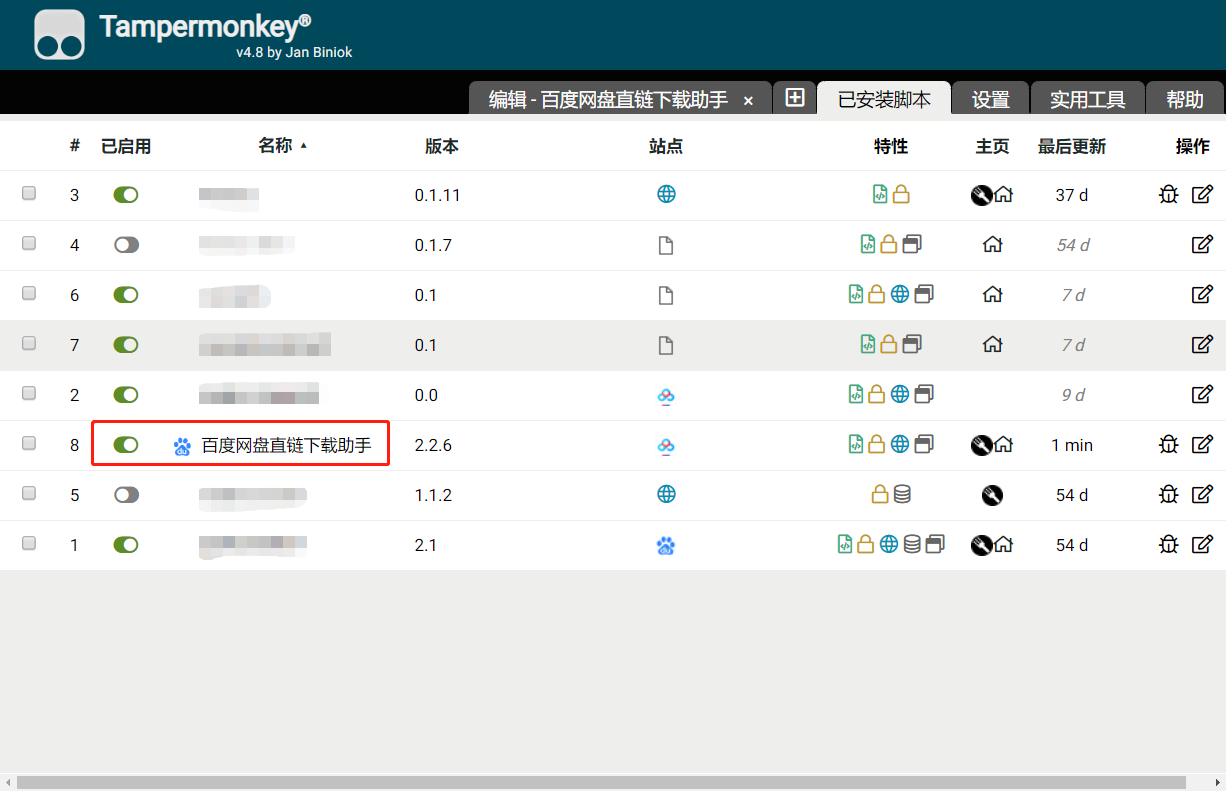Click globe site icon for version 1.1.2

click(x=666, y=495)
